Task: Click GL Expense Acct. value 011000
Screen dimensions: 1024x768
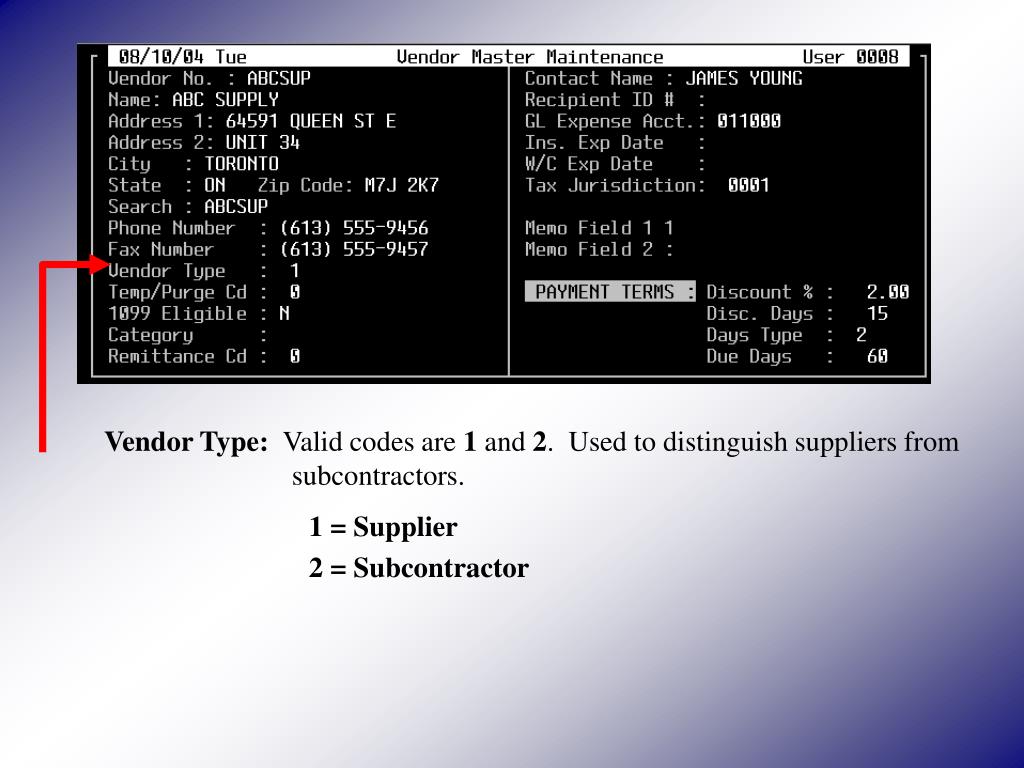Action: [x=748, y=121]
